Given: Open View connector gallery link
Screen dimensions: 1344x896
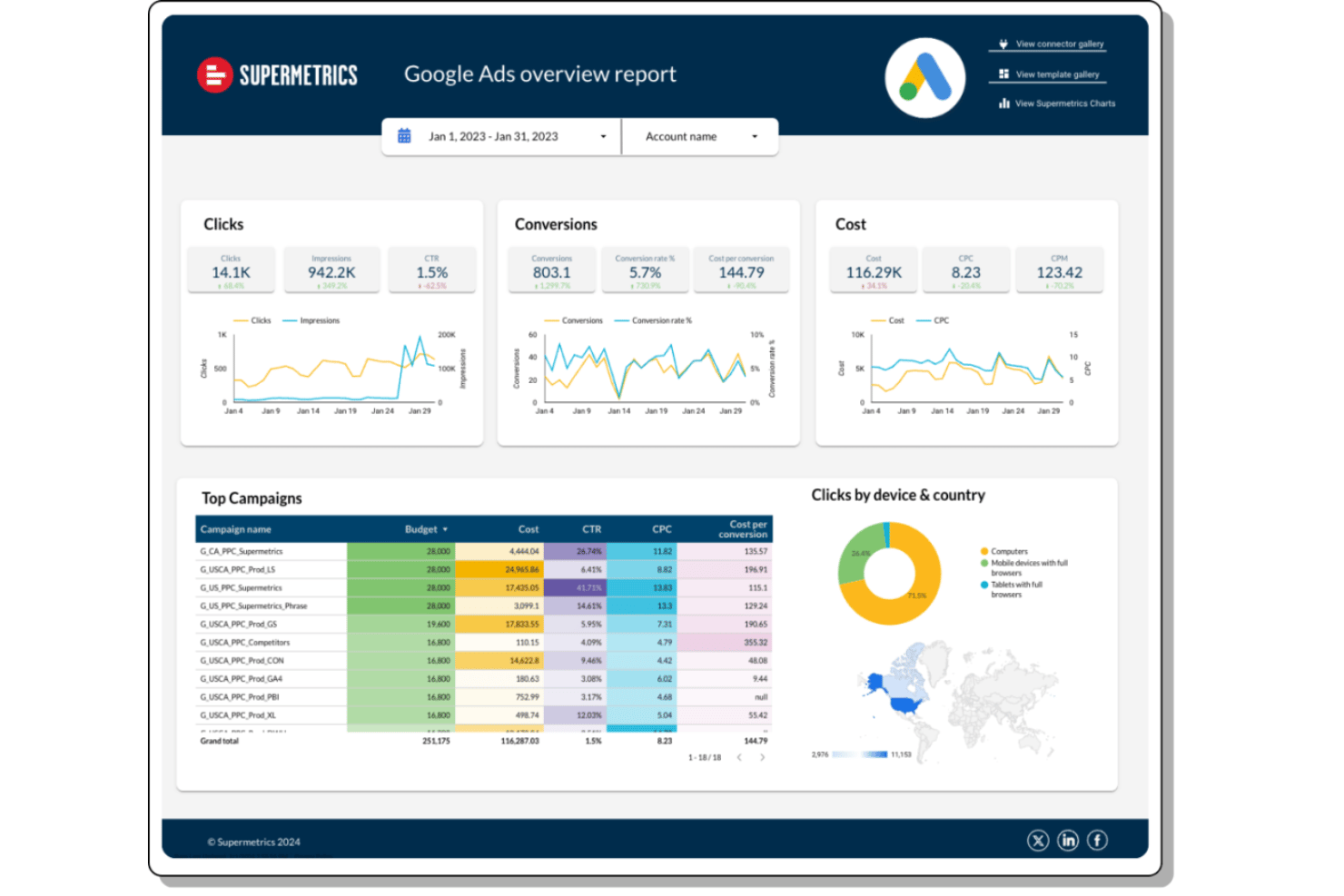Looking at the screenshot, I should click(1059, 44).
